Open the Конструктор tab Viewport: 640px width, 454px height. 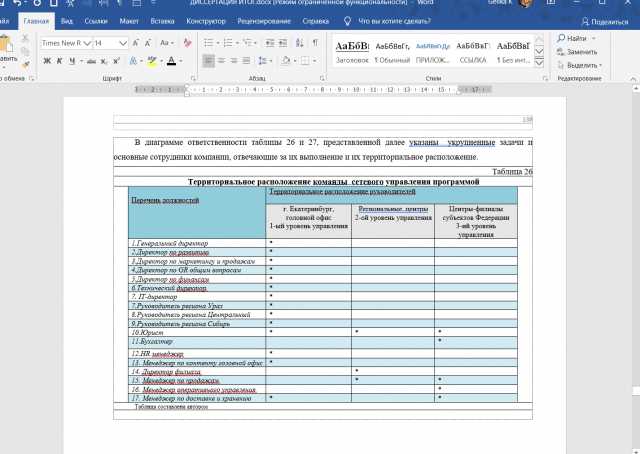click(x=206, y=21)
